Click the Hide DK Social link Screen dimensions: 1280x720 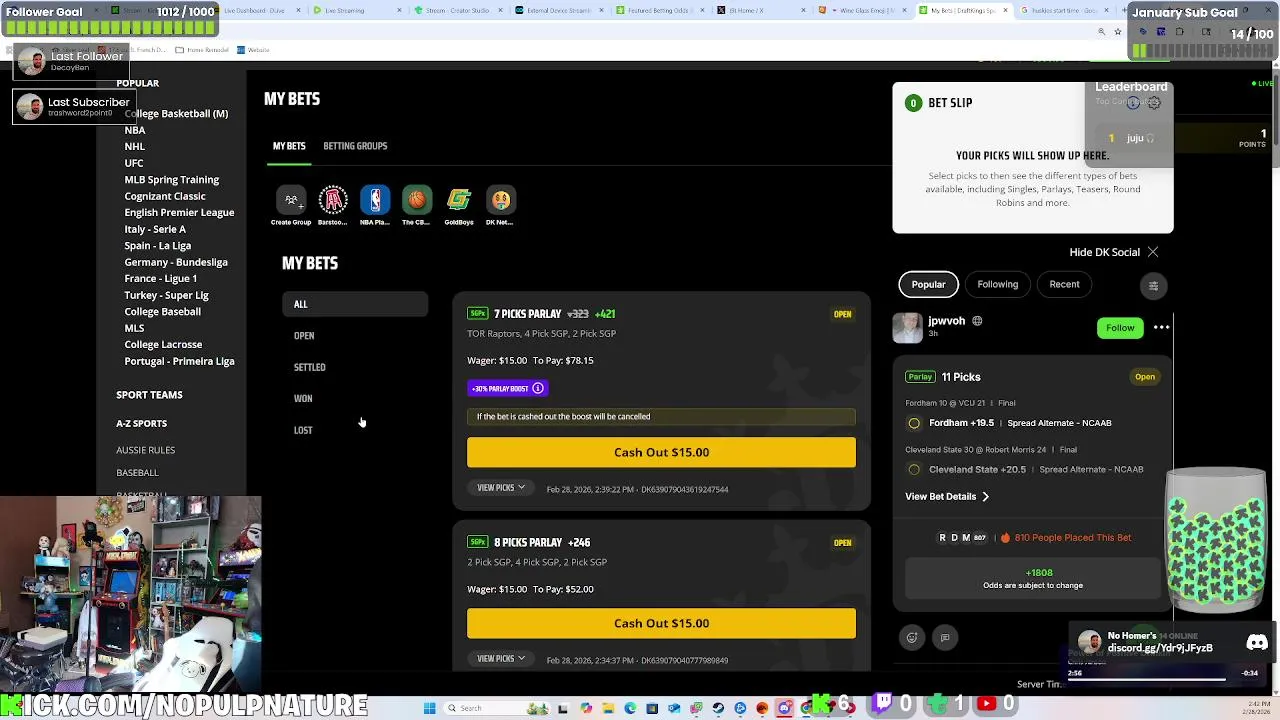(x=1104, y=252)
